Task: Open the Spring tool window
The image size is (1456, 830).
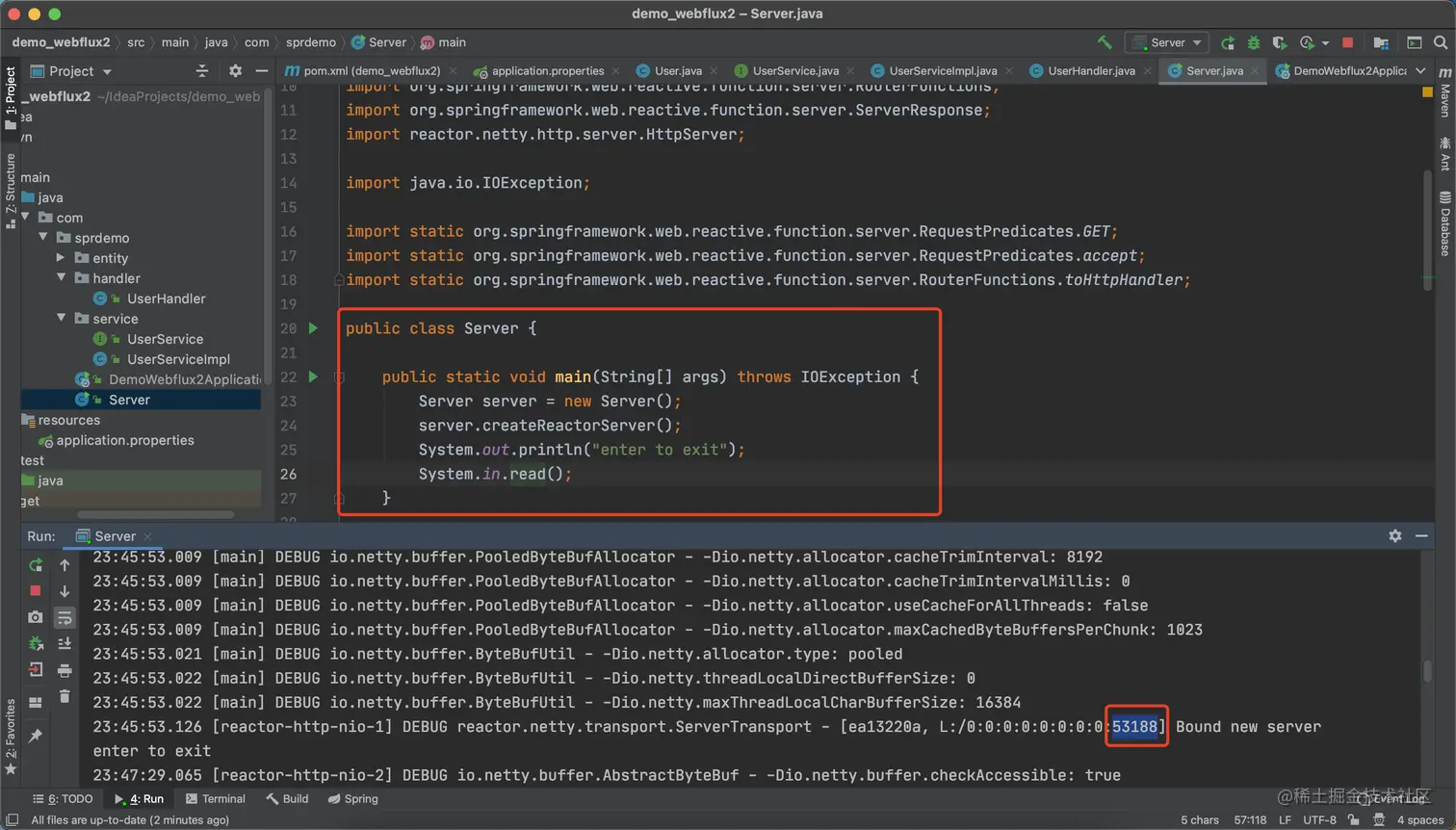Action: (352, 799)
